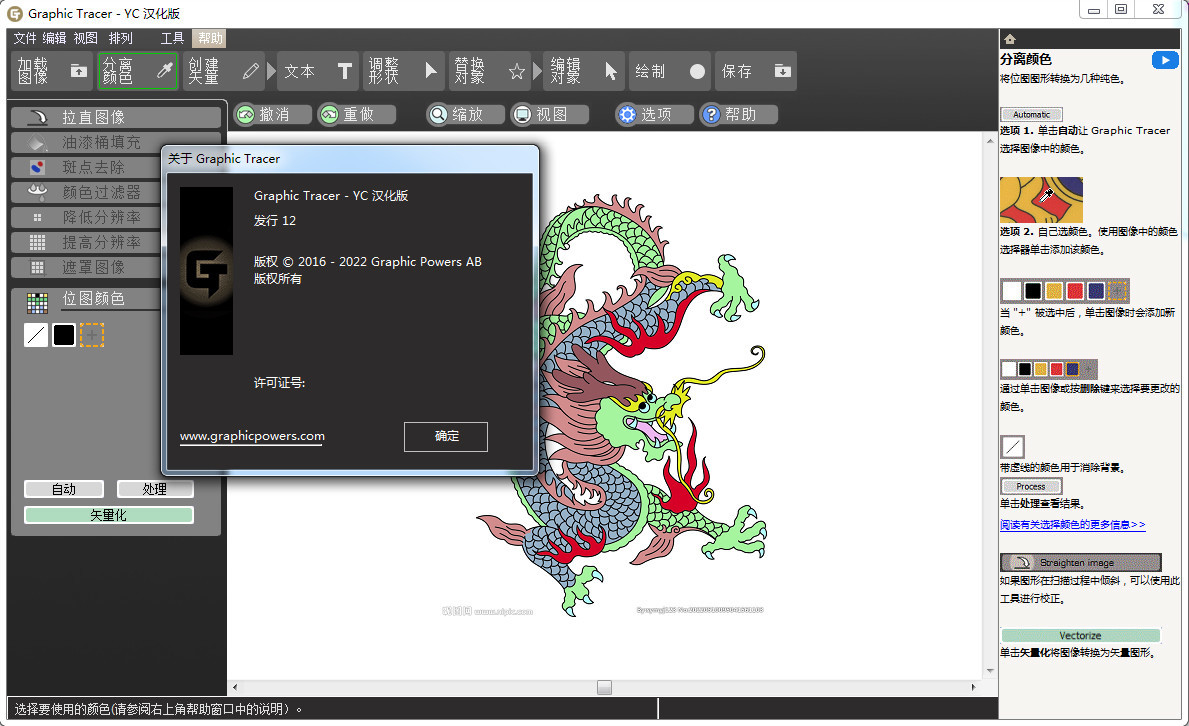Select the 油漆桶填充 tool
The image size is (1189, 726).
point(86,143)
